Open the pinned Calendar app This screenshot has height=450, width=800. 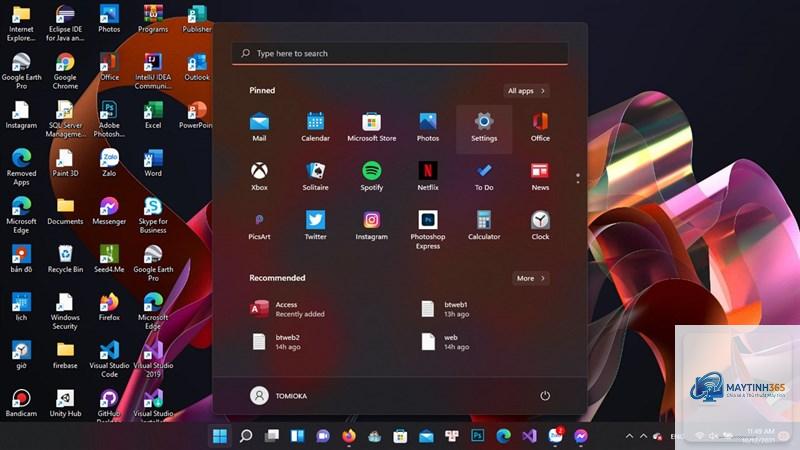coord(315,127)
